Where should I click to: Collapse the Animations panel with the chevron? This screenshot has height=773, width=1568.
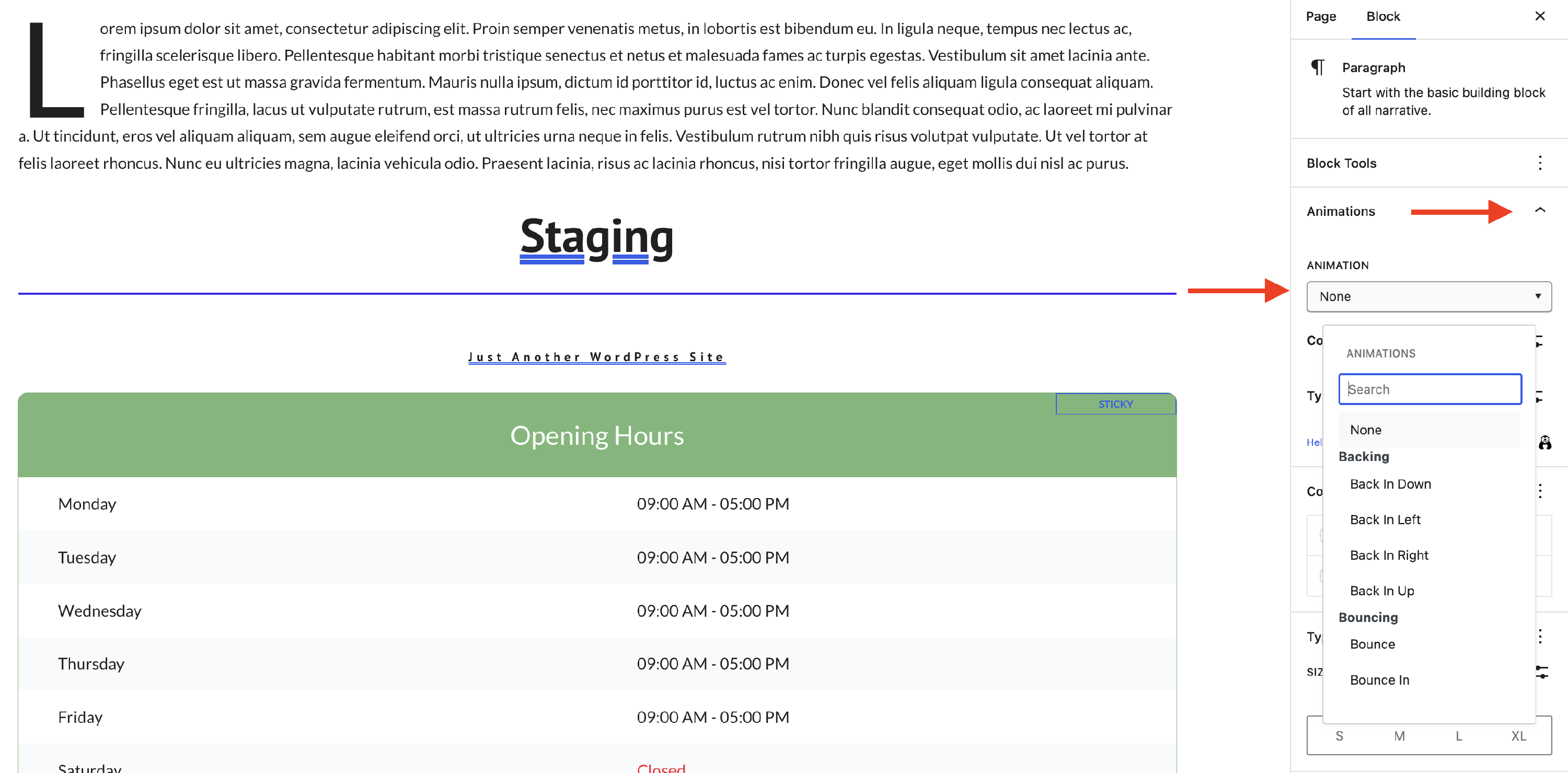pos(1540,211)
